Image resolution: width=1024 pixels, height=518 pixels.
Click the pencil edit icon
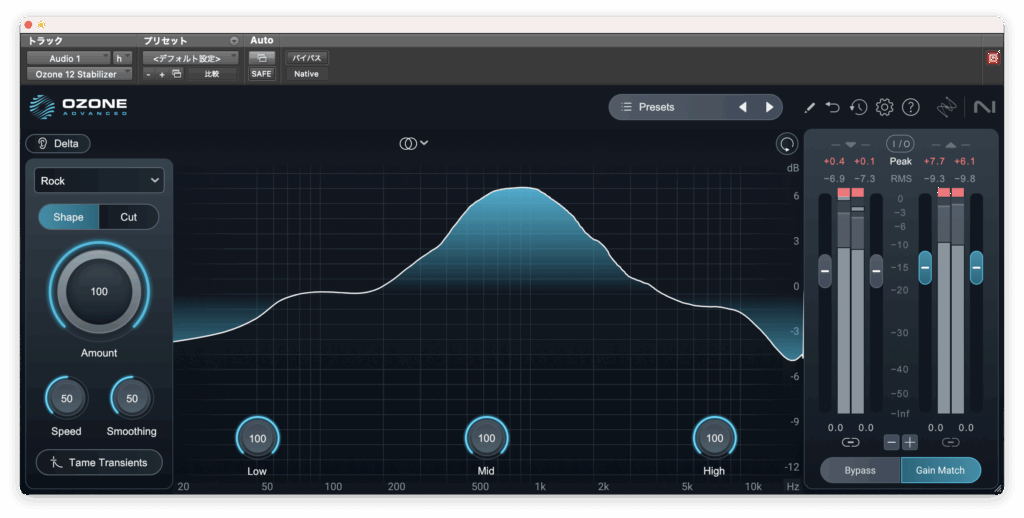(x=809, y=107)
